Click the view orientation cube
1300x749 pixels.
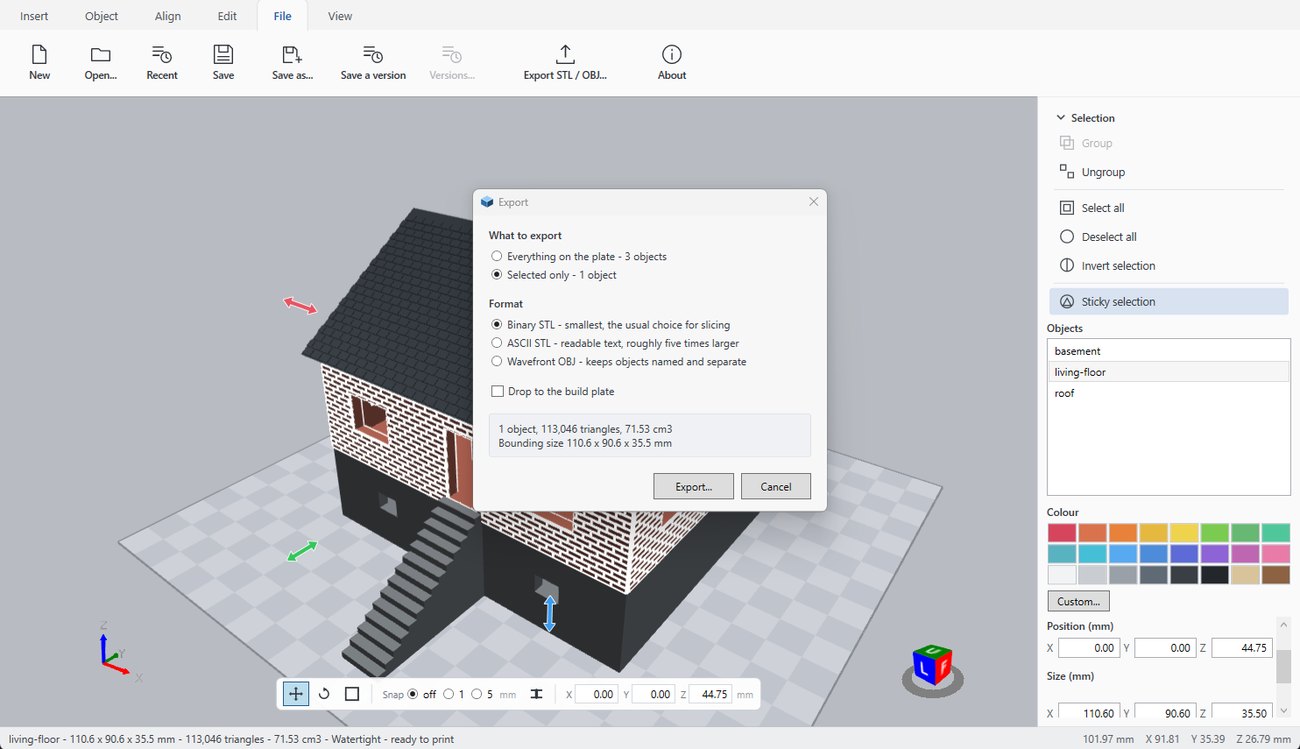coord(932,666)
